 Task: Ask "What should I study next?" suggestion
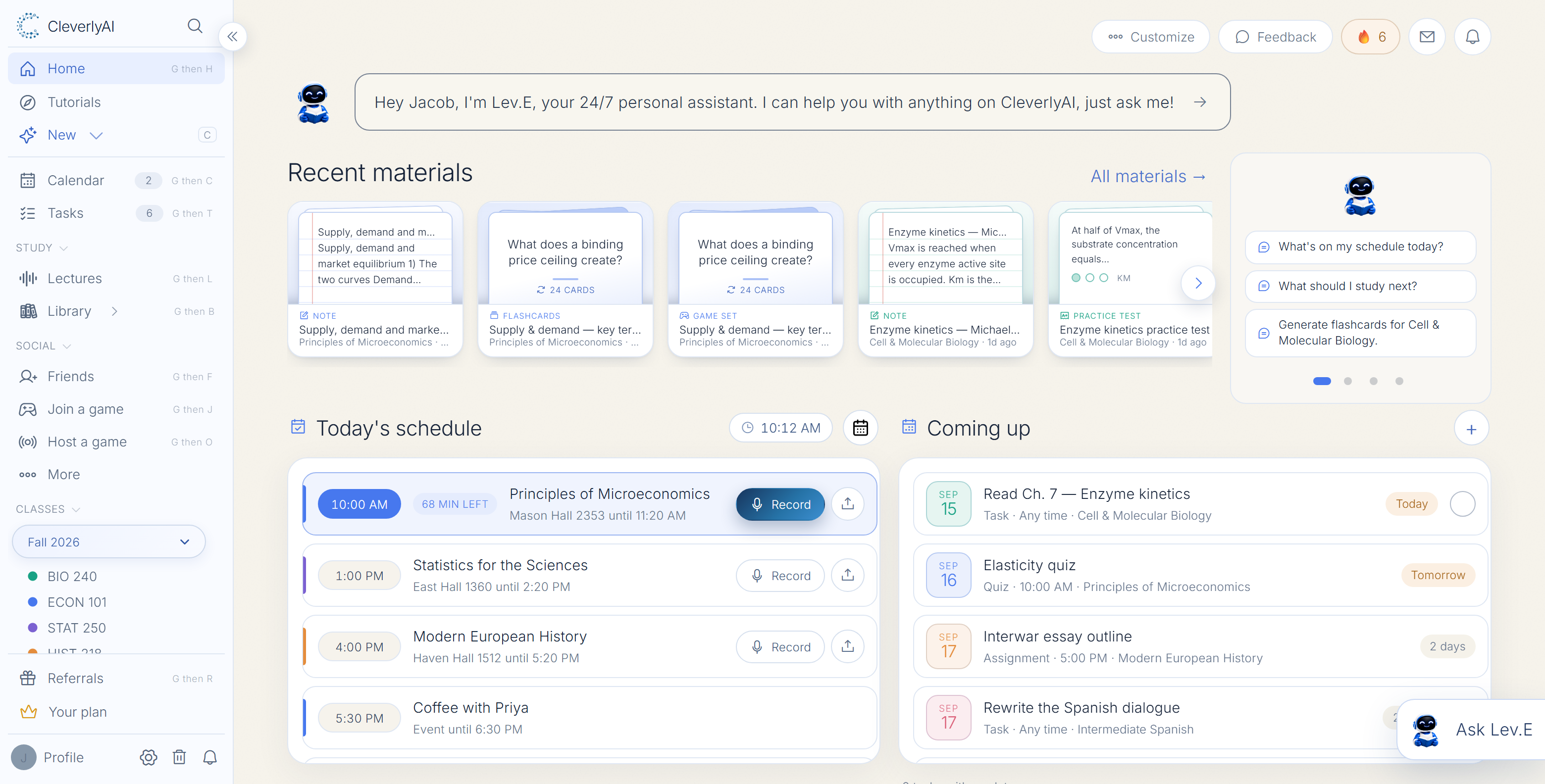[x=1360, y=287]
